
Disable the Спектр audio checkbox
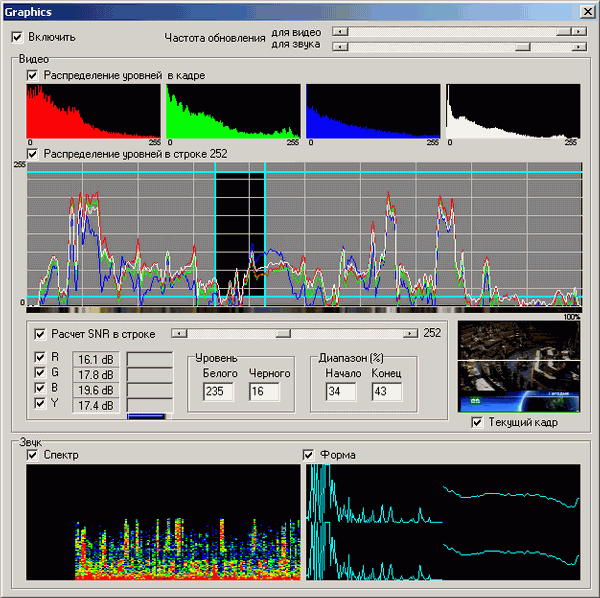(x=33, y=455)
